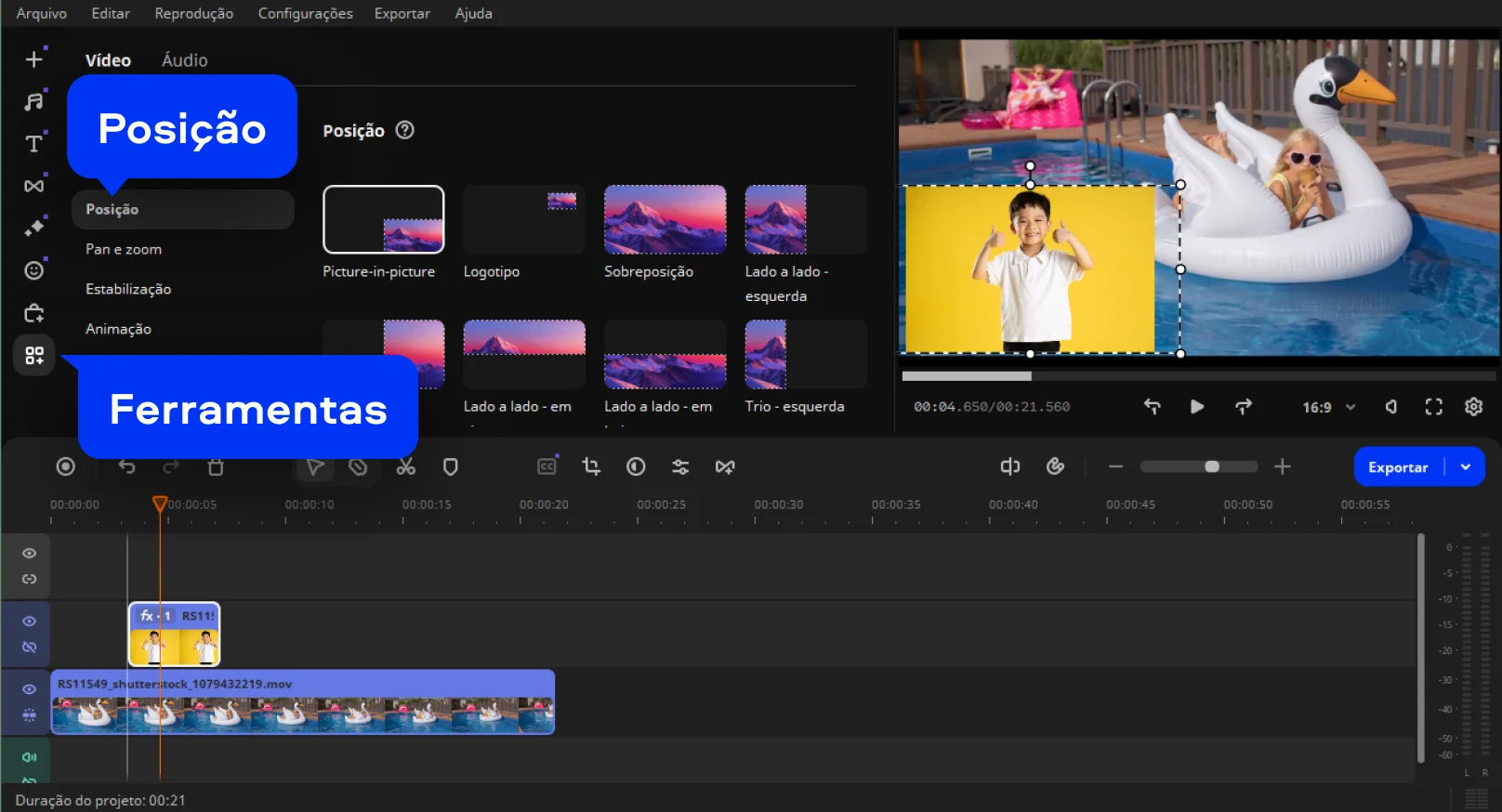Viewport: 1502px width, 812px height.
Task: Open the Titles tool in left sidebar
Action: 33,144
